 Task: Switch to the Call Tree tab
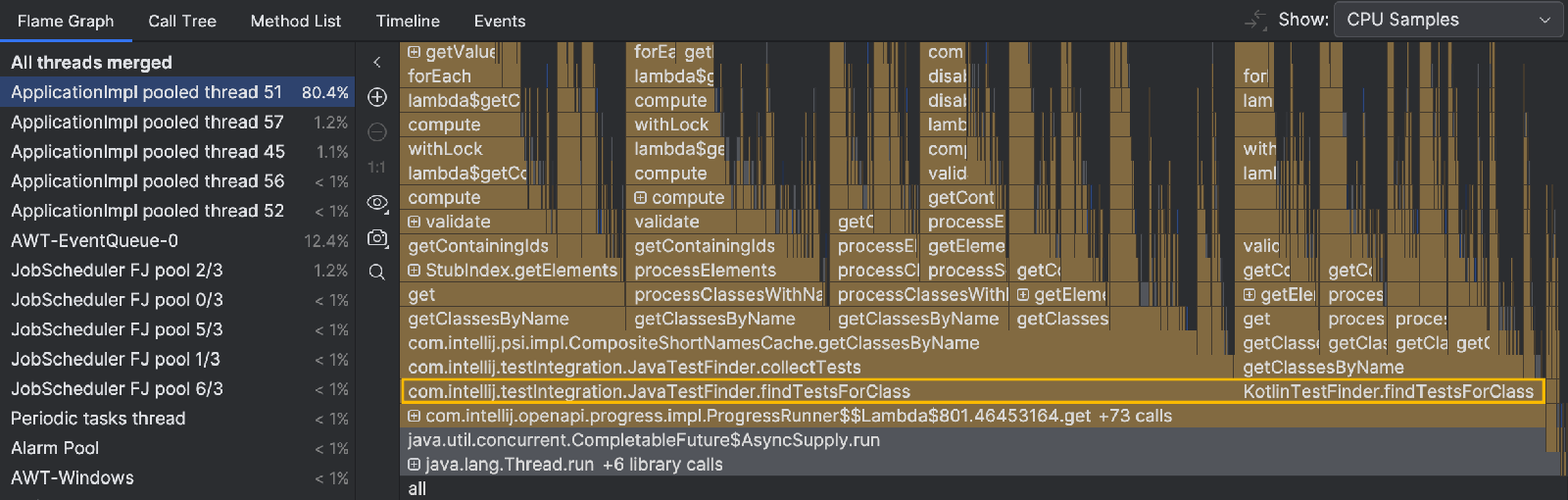click(x=182, y=21)
